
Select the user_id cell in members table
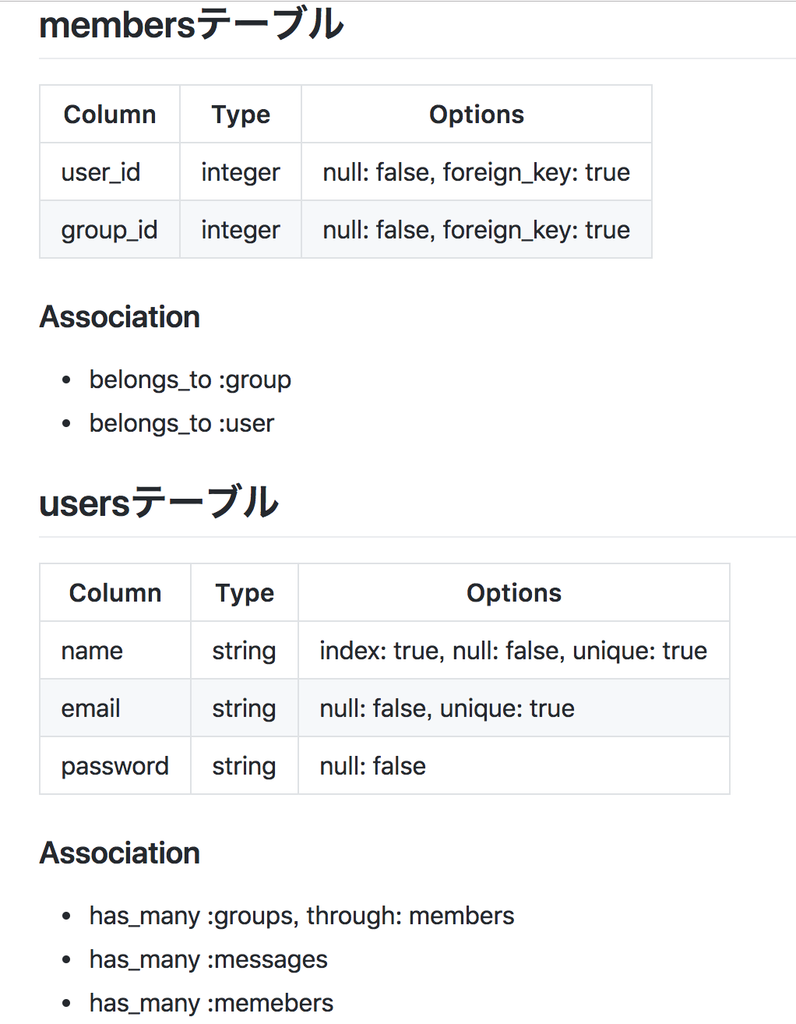click(110, 172)
